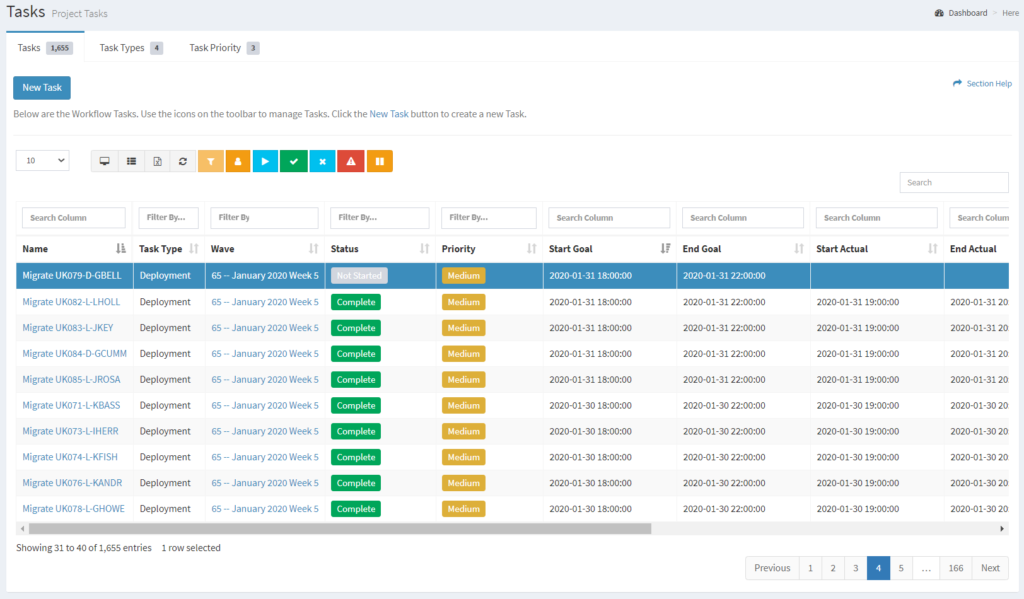1024x599 pixels.
Task: Open the entries-per-page dropdown showing 10
Action: 41,160
